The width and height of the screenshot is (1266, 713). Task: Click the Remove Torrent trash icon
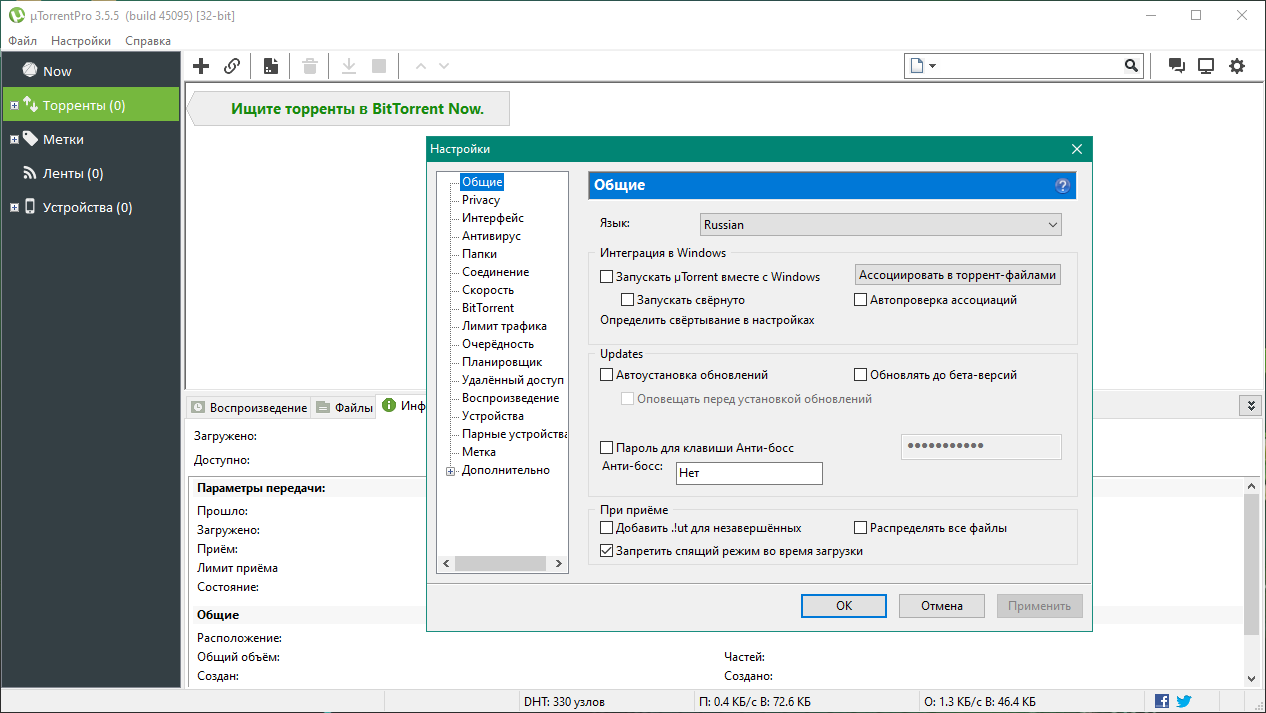310,66
